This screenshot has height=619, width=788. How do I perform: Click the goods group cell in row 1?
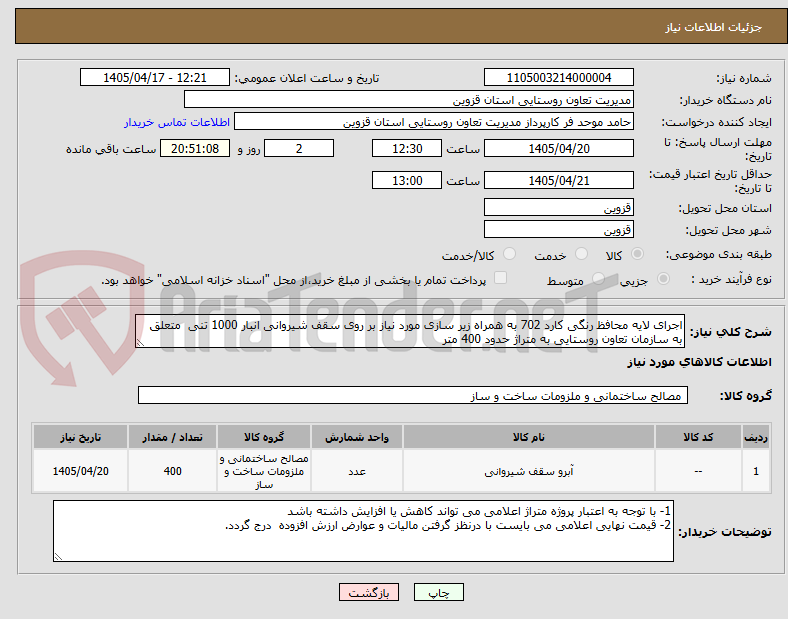coord(264,471)
